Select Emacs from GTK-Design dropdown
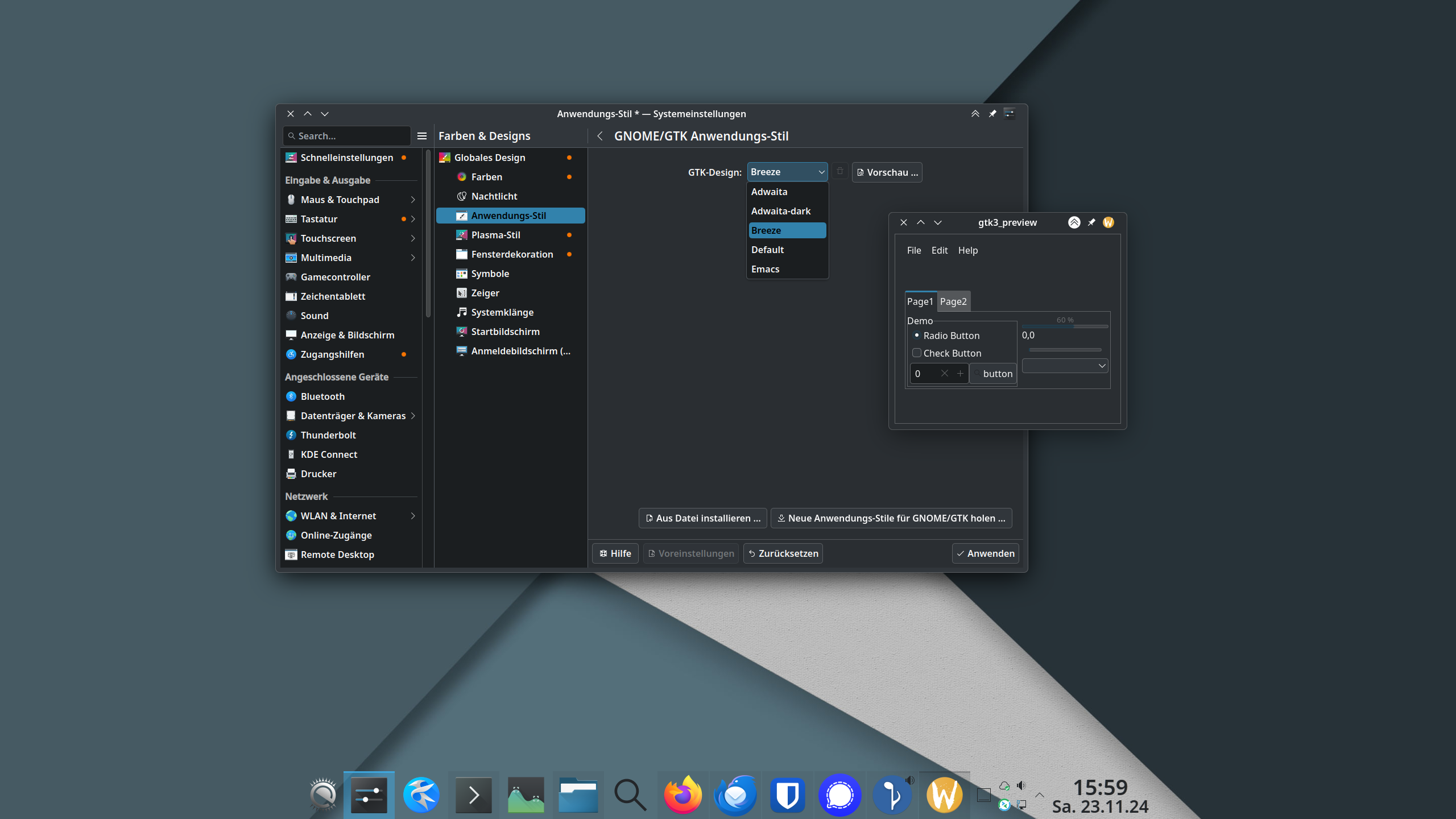The width and height of the screenshot is (1456, 819). pyautogui.click(x=765, y=268)
